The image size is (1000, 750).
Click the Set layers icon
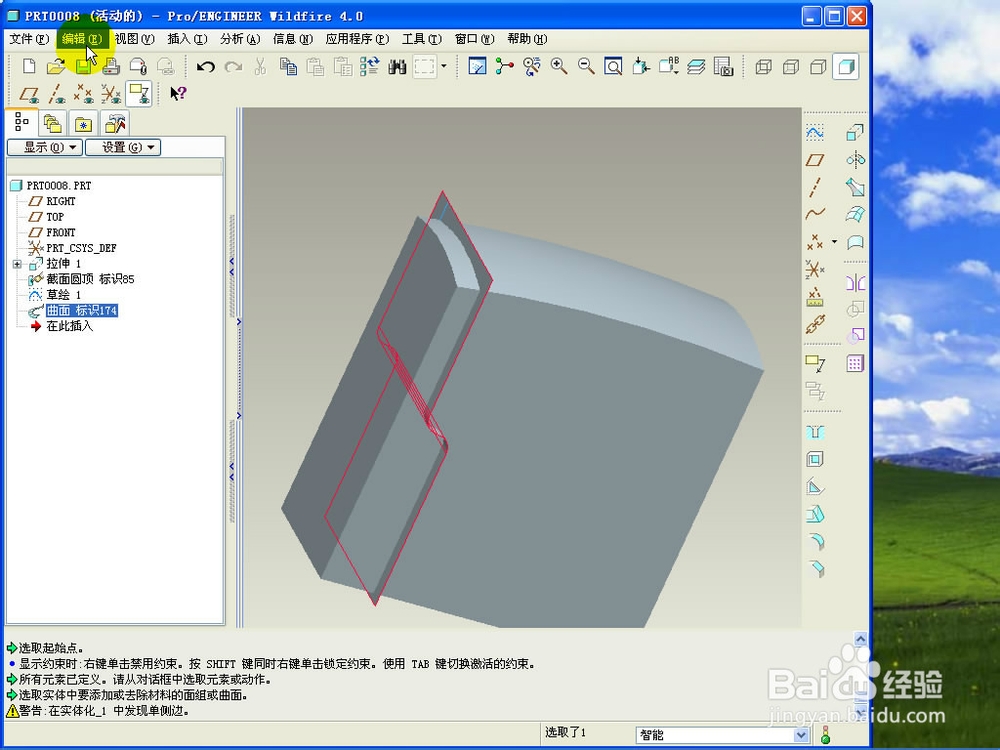point(696,66)
